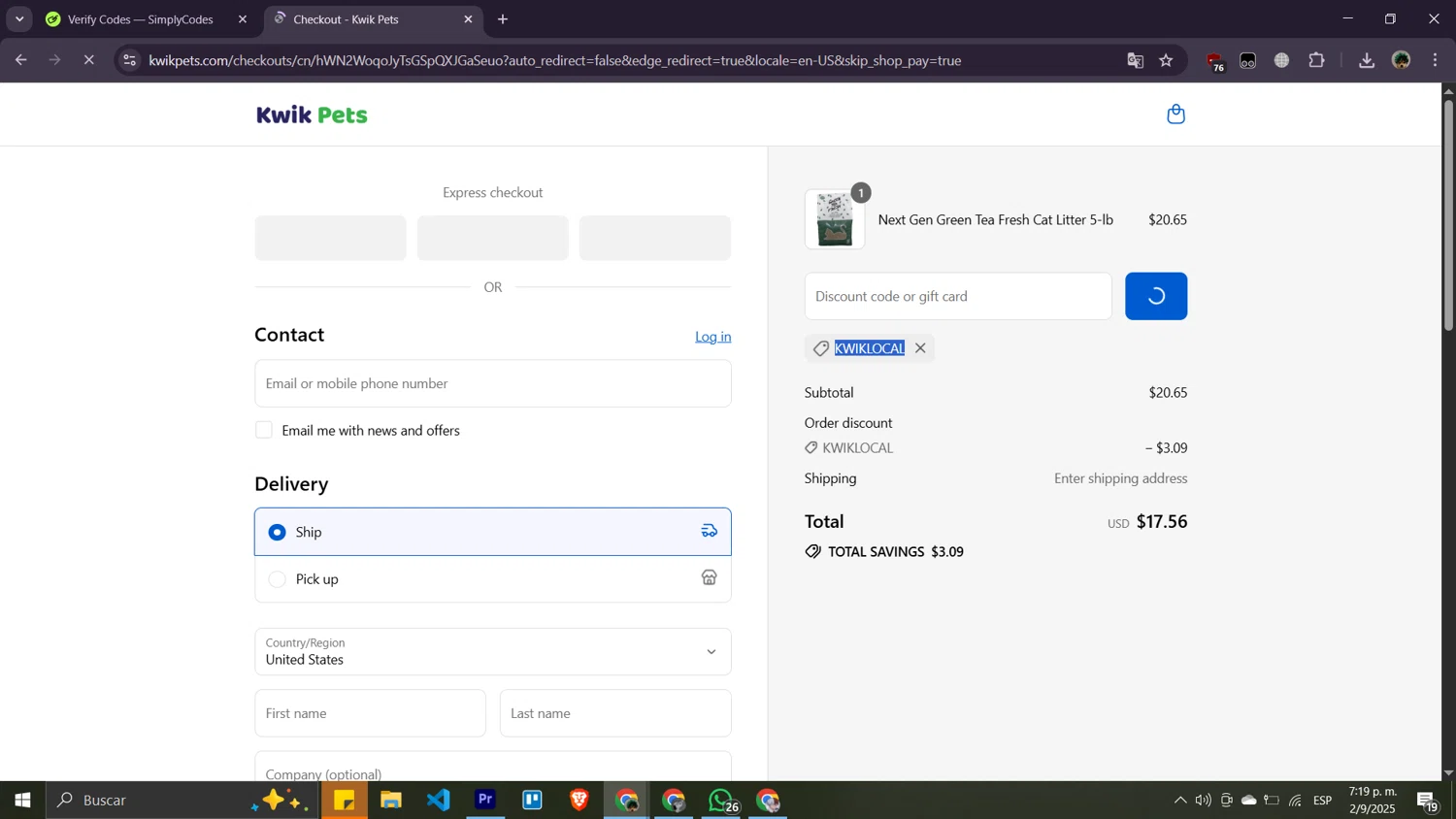Open the browser profile avatar
This screenshot has height=819, width=1456.
pyautogui.click(x=1402, y=60)
